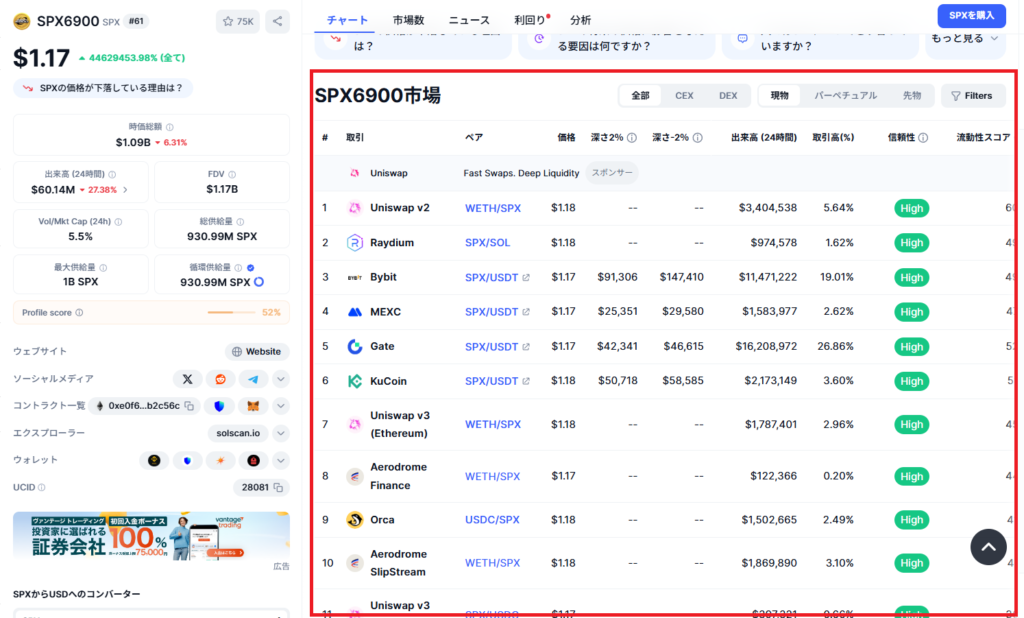Click the Orca exchange logo
1024x618 pixels.
click(x=355, y=520)
